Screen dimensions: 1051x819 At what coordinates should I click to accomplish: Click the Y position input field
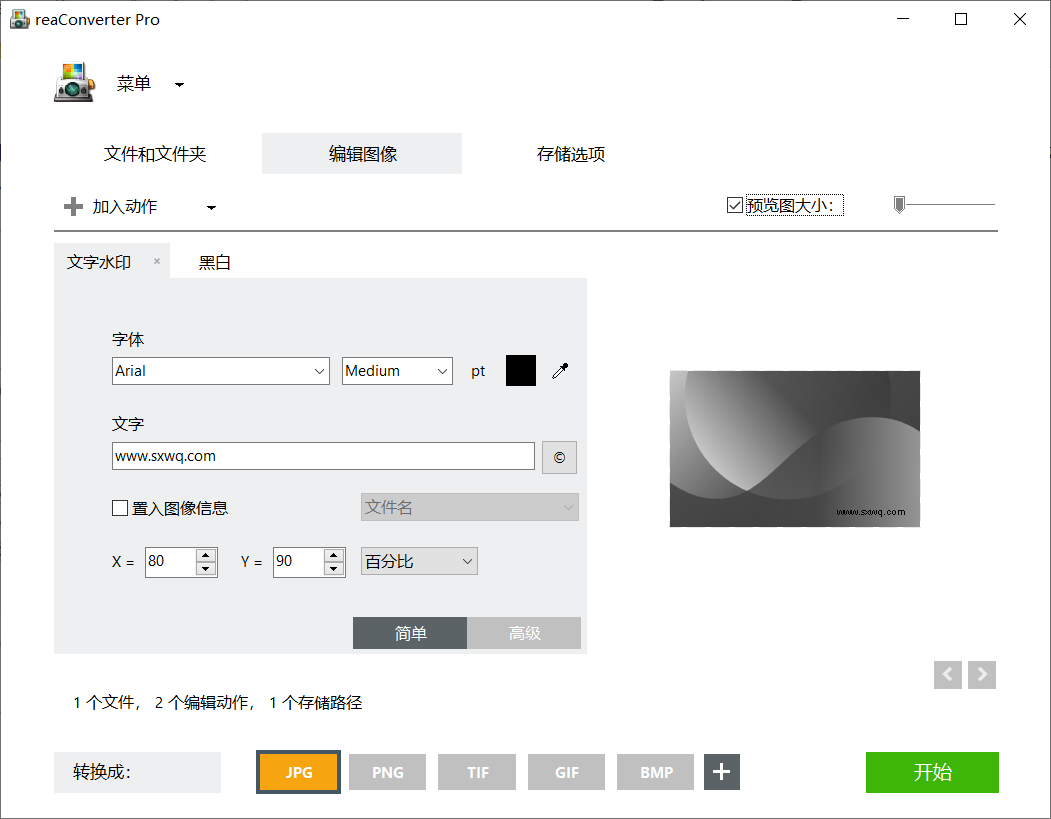(x=298, y=562)
